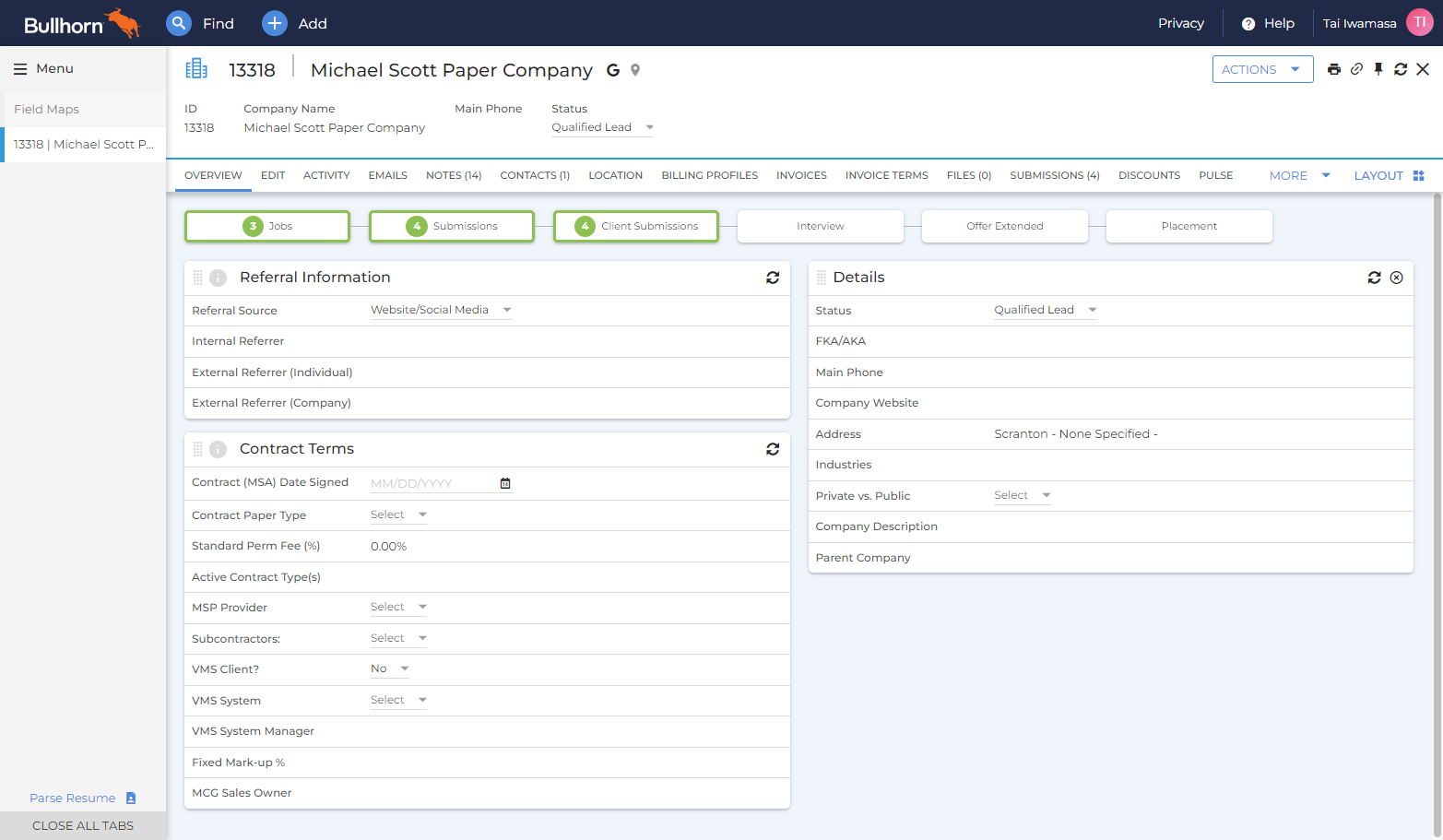Click the Layout grid icon

pyautogui.click(x=1419, y=175)
